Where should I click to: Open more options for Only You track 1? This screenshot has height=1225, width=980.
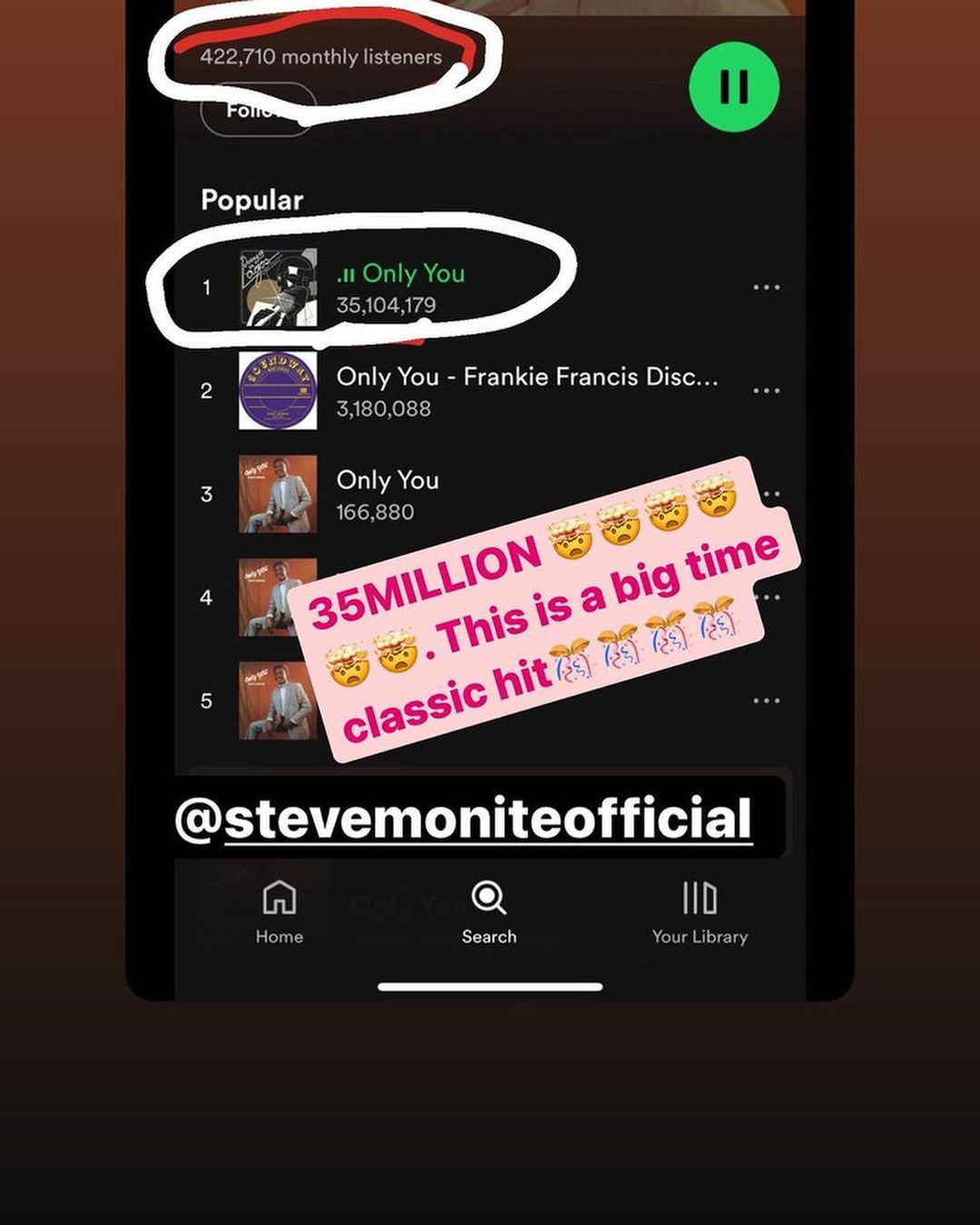pos(767,288)
